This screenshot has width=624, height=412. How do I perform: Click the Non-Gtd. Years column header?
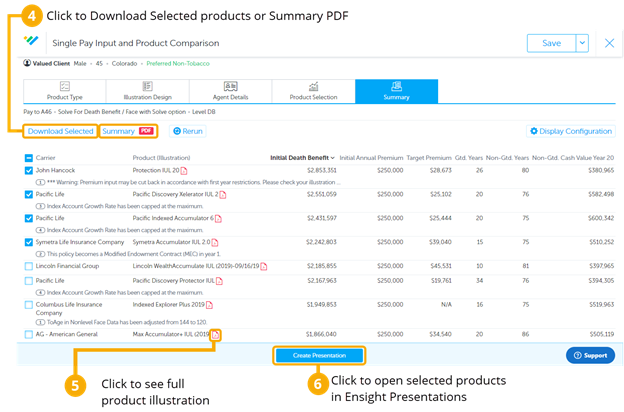coord(507,158)
